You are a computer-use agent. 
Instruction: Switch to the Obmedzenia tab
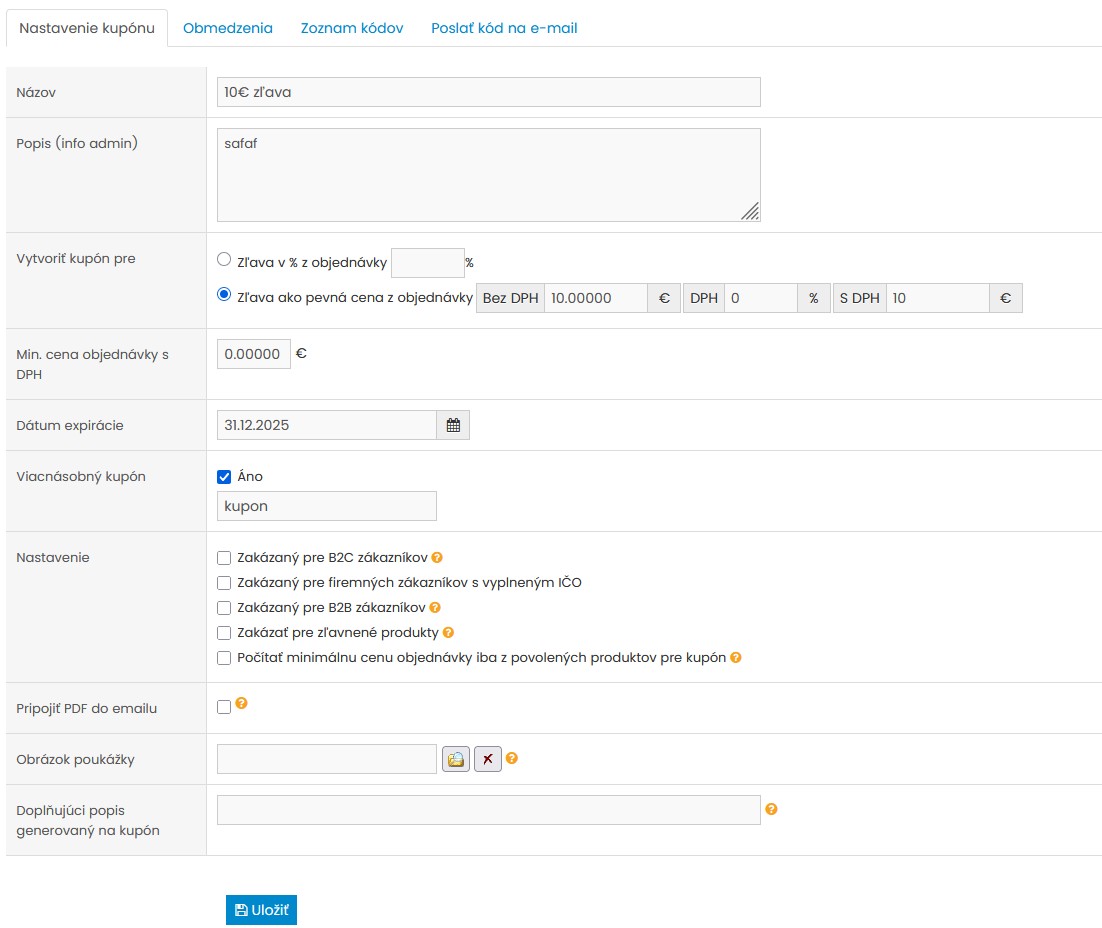[x=228, y=28]
